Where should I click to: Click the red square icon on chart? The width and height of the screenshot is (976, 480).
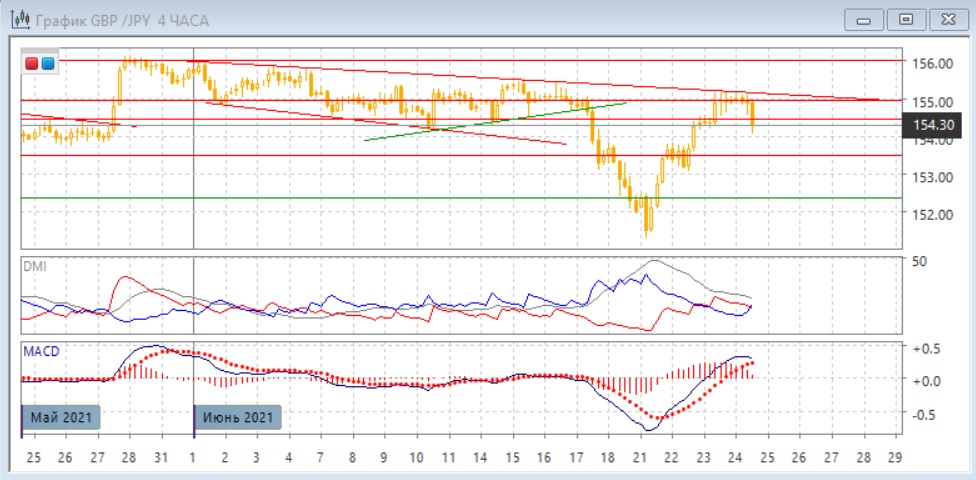[x=32, y=63]
